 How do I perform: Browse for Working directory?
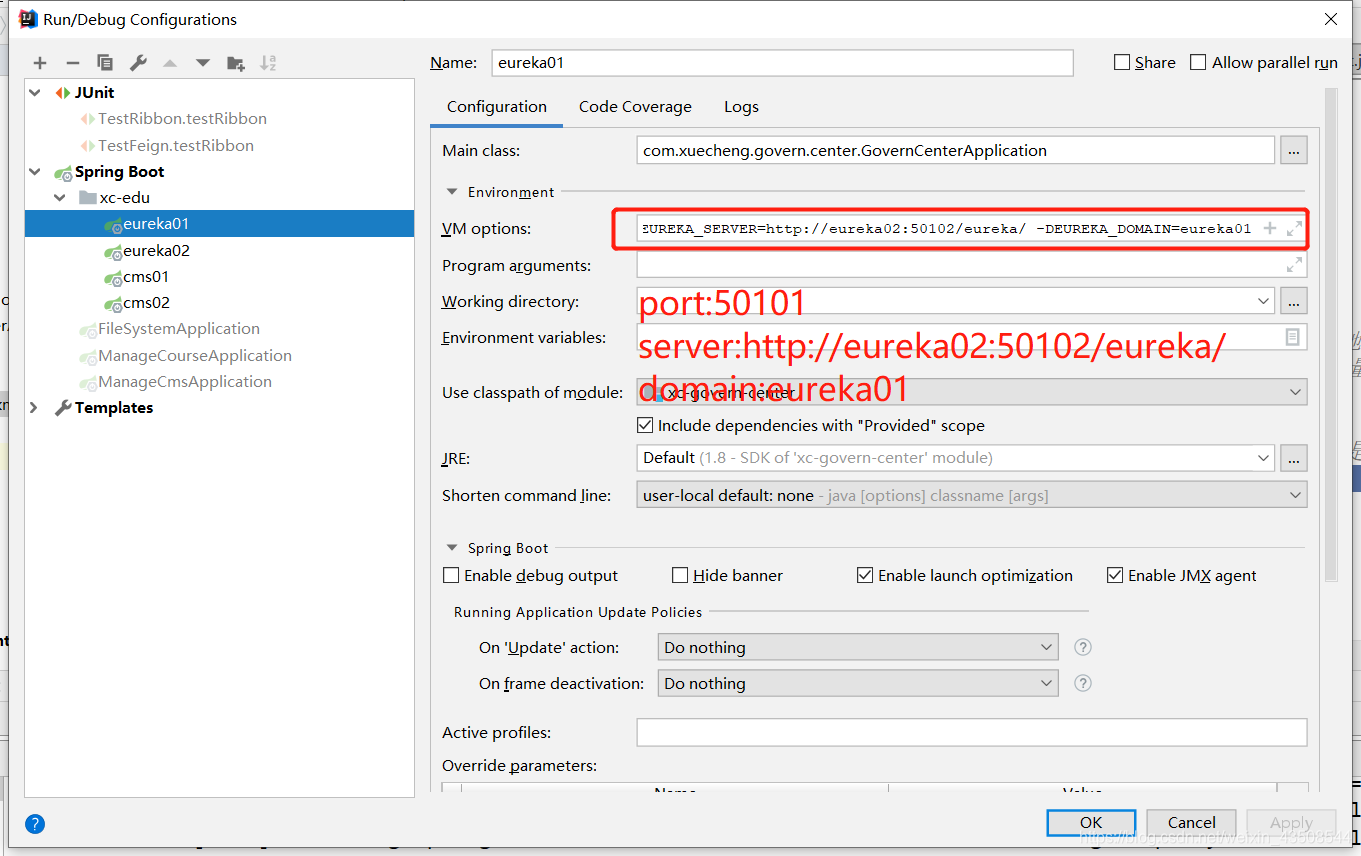pyautogui.click(x=1294, y=301)
